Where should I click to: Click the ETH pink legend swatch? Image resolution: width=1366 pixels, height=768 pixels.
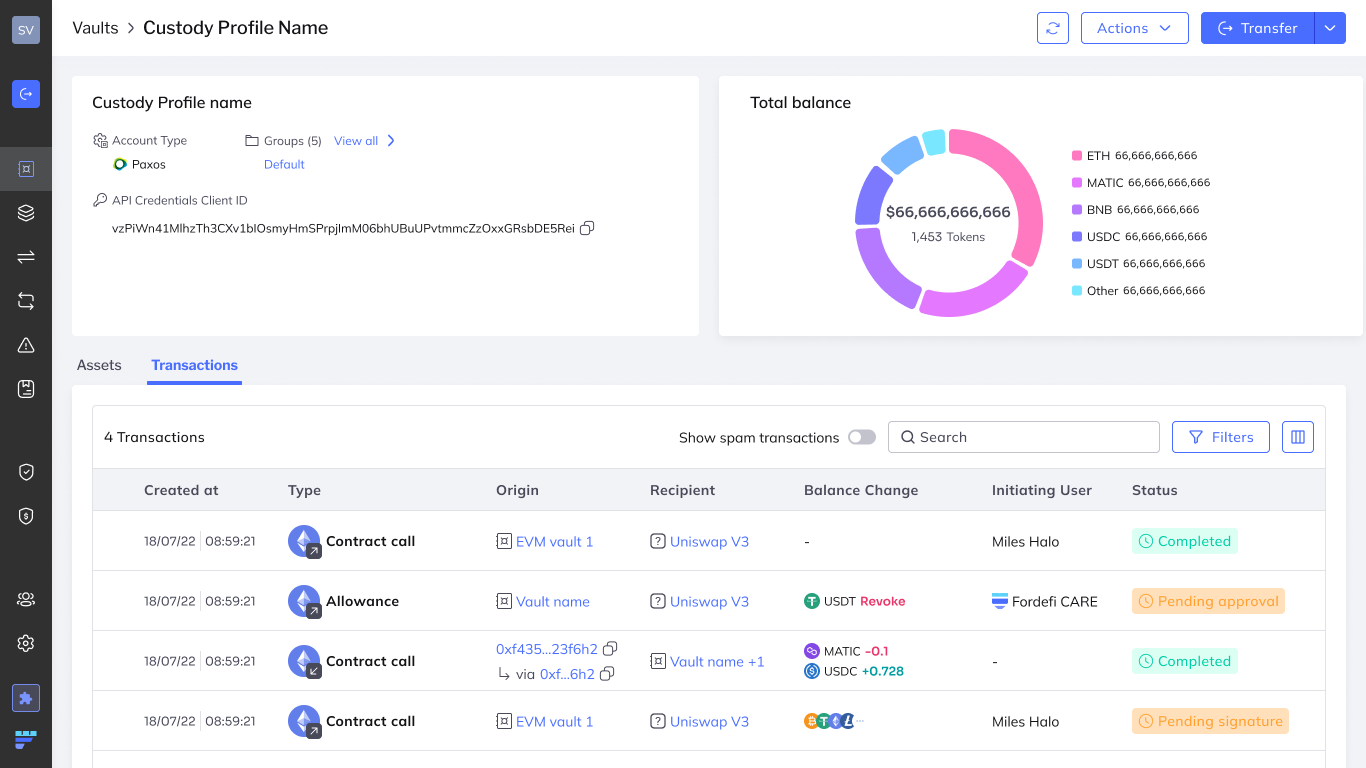[x=1077, y=156]
